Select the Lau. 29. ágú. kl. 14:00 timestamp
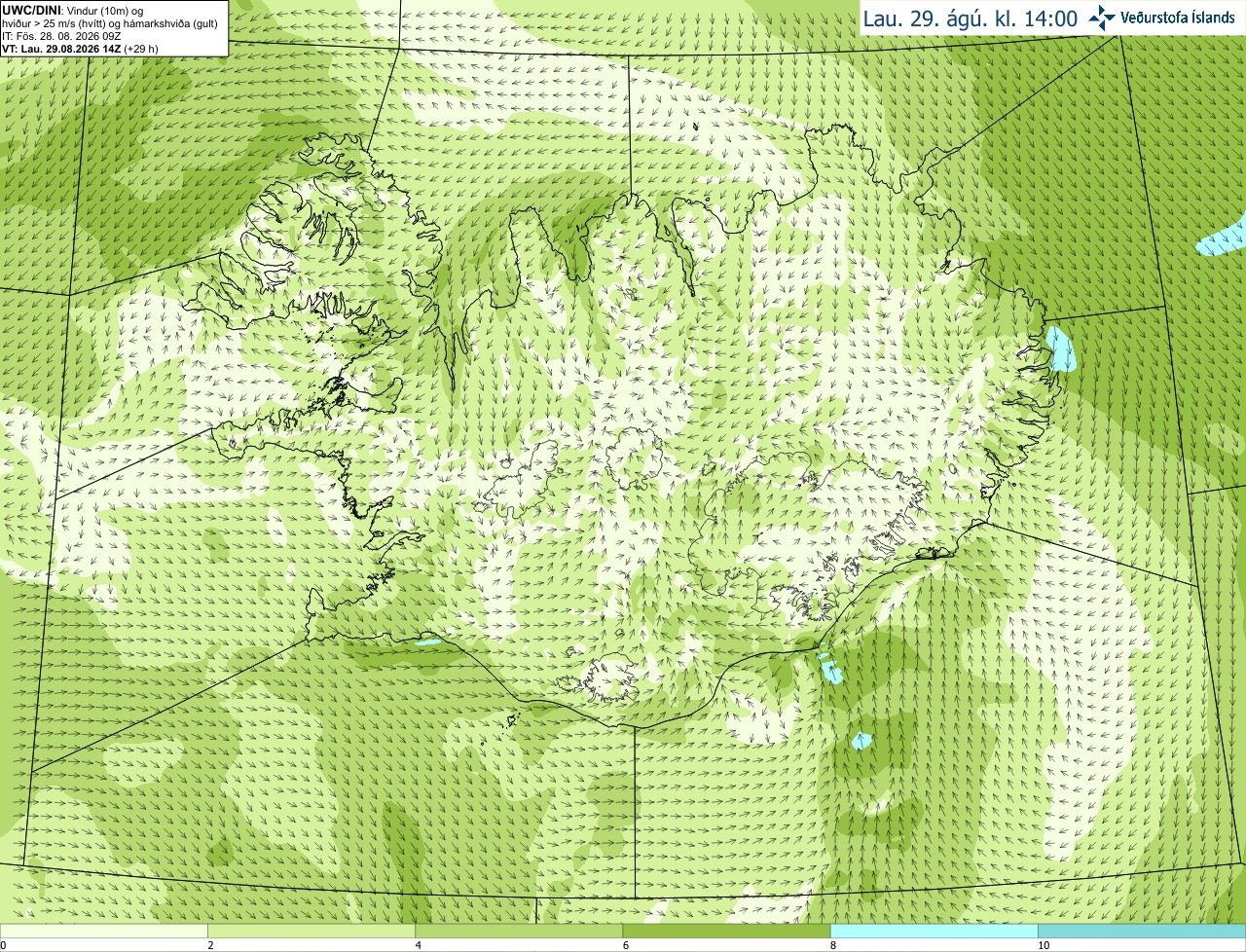The height and width of the screenshot is (952, 1246). (971, 18)
